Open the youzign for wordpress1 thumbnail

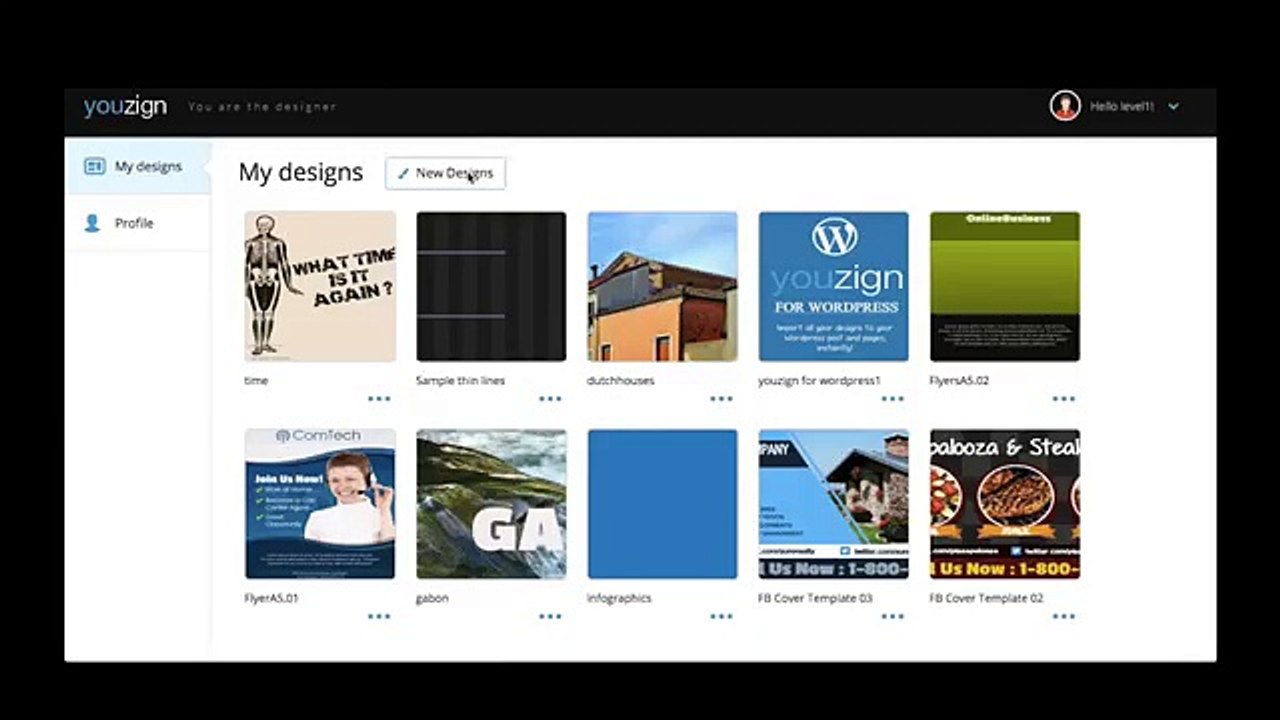pos(834,286)
